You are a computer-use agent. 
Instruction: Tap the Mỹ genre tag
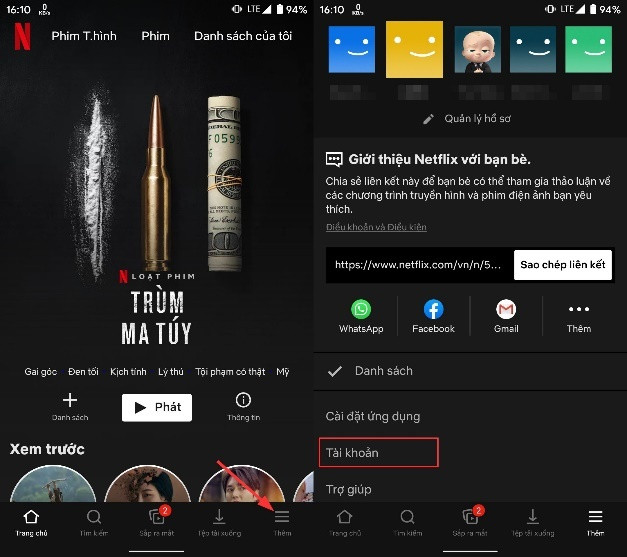pos(283,372)
